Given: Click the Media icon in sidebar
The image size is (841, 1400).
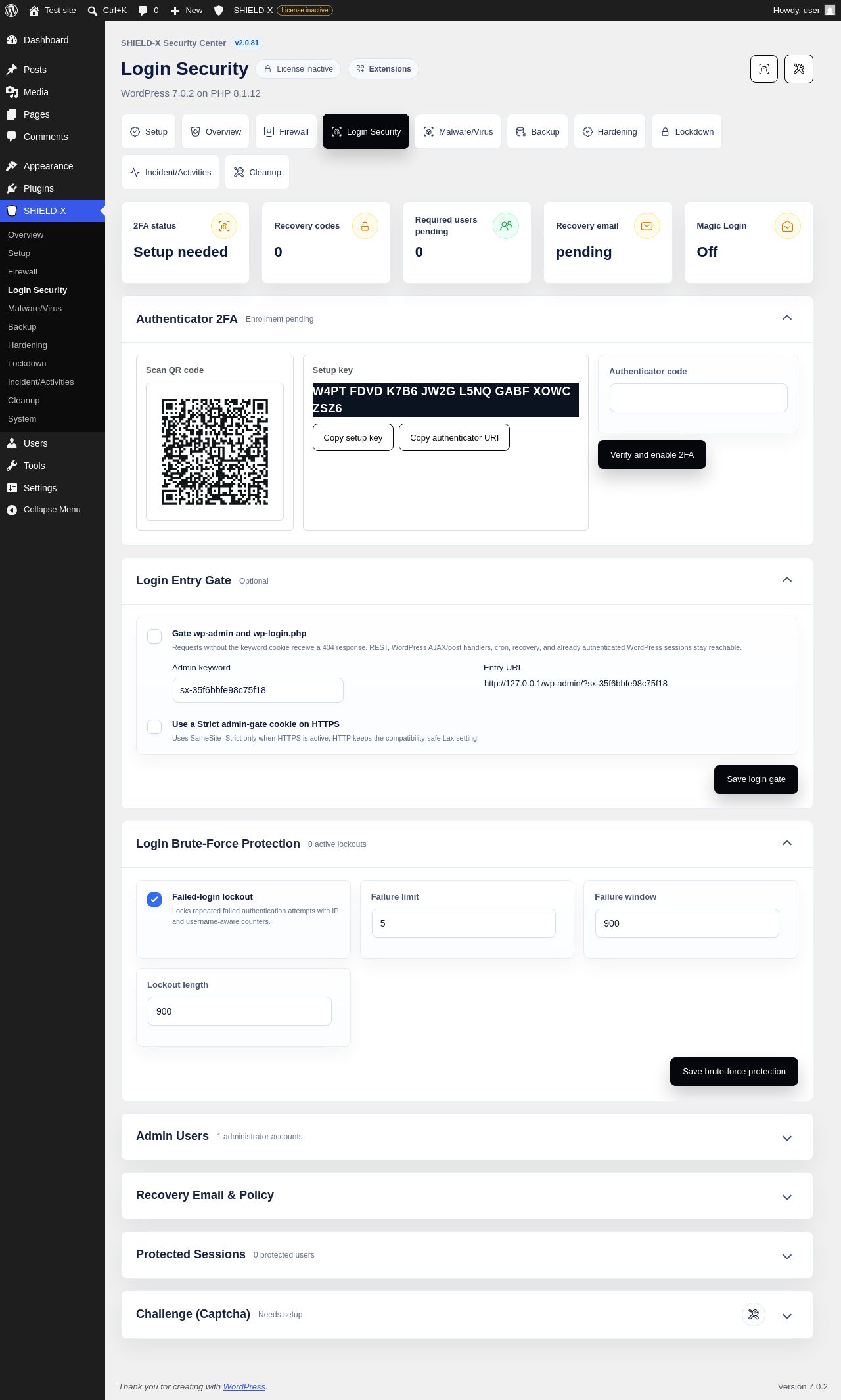Looking at the screenshot, I should tap(12, 92).
